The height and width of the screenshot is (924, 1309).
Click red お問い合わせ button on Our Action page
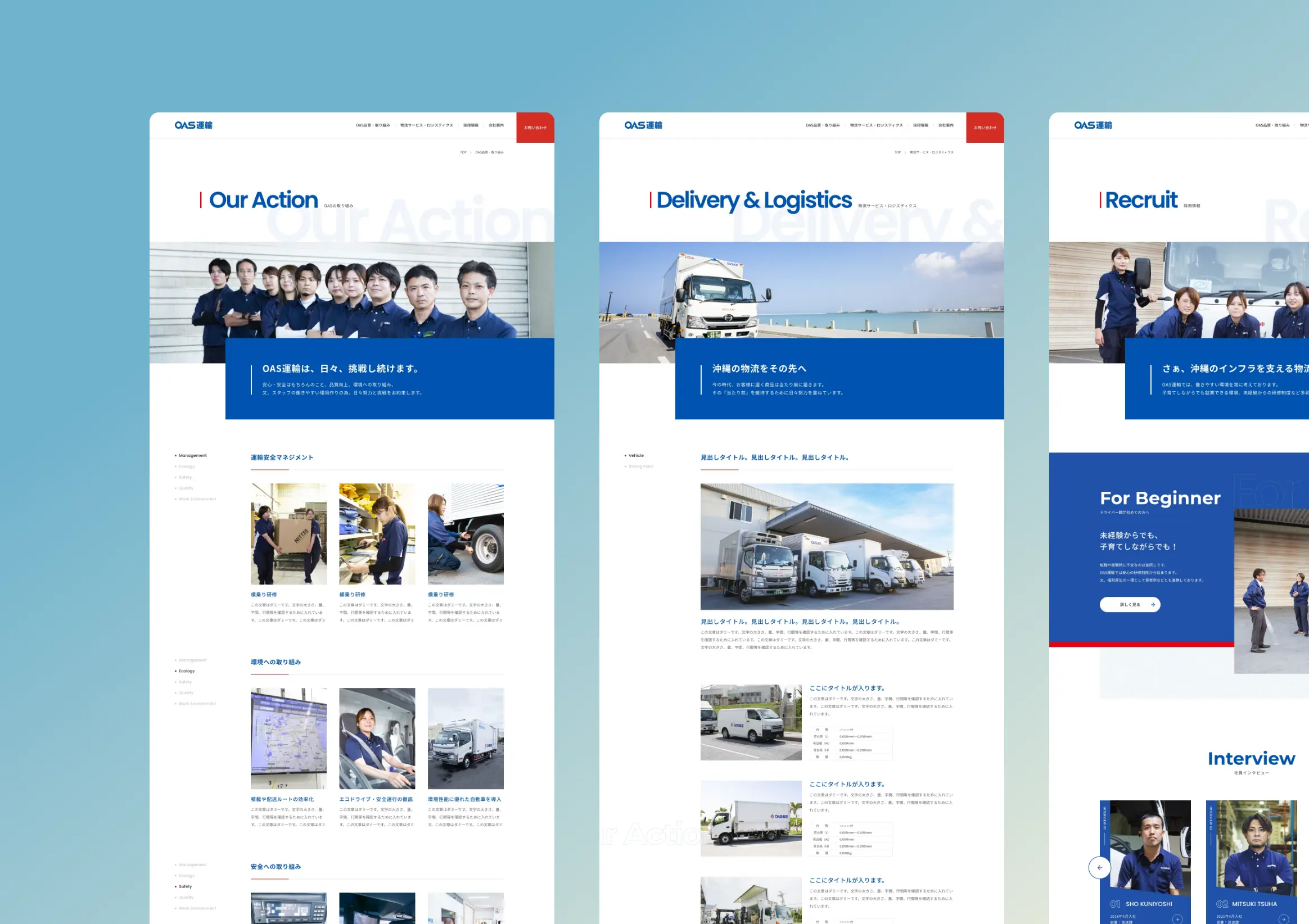535,128
